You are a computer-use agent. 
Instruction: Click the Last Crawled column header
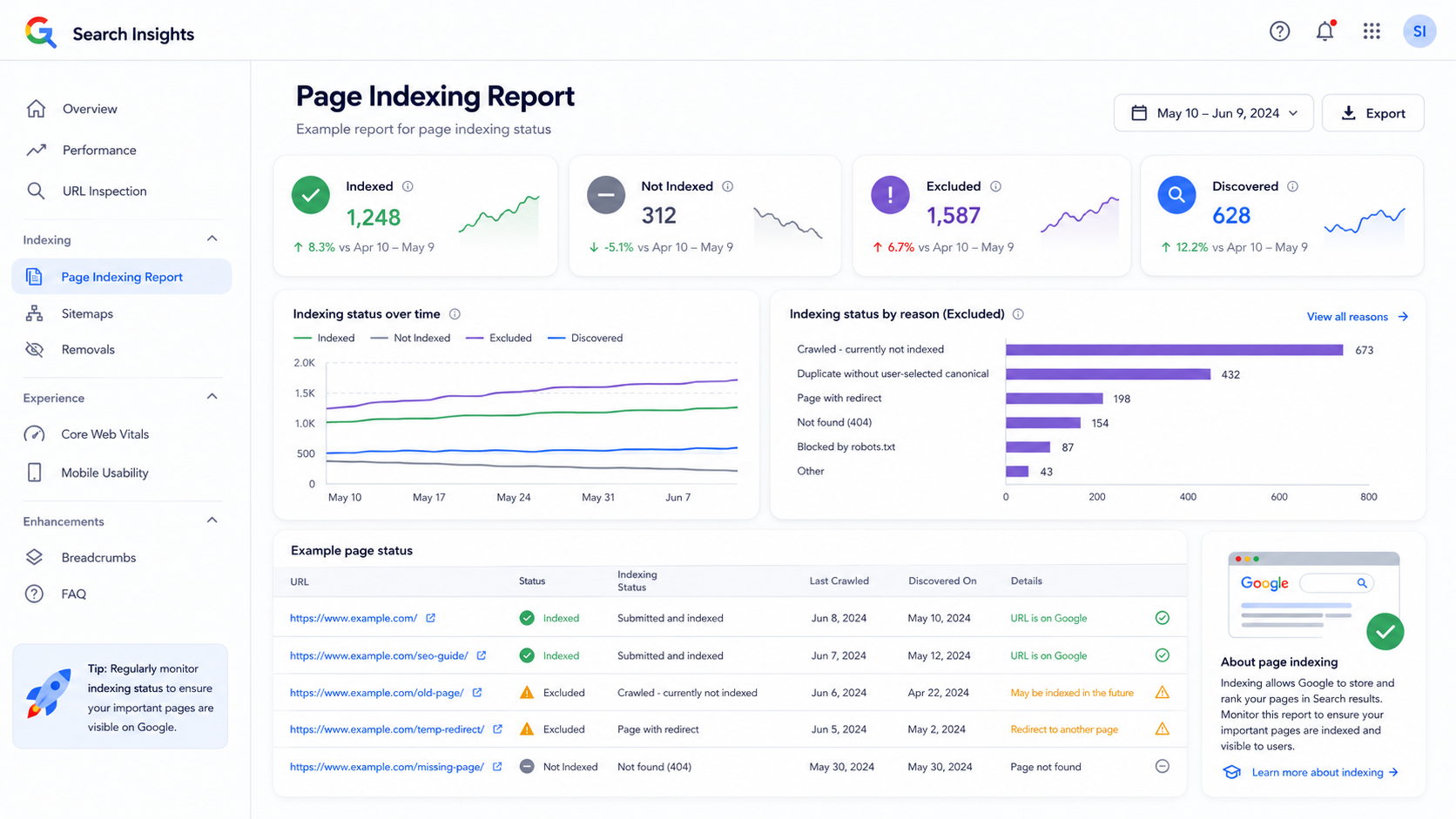point(839,581)
